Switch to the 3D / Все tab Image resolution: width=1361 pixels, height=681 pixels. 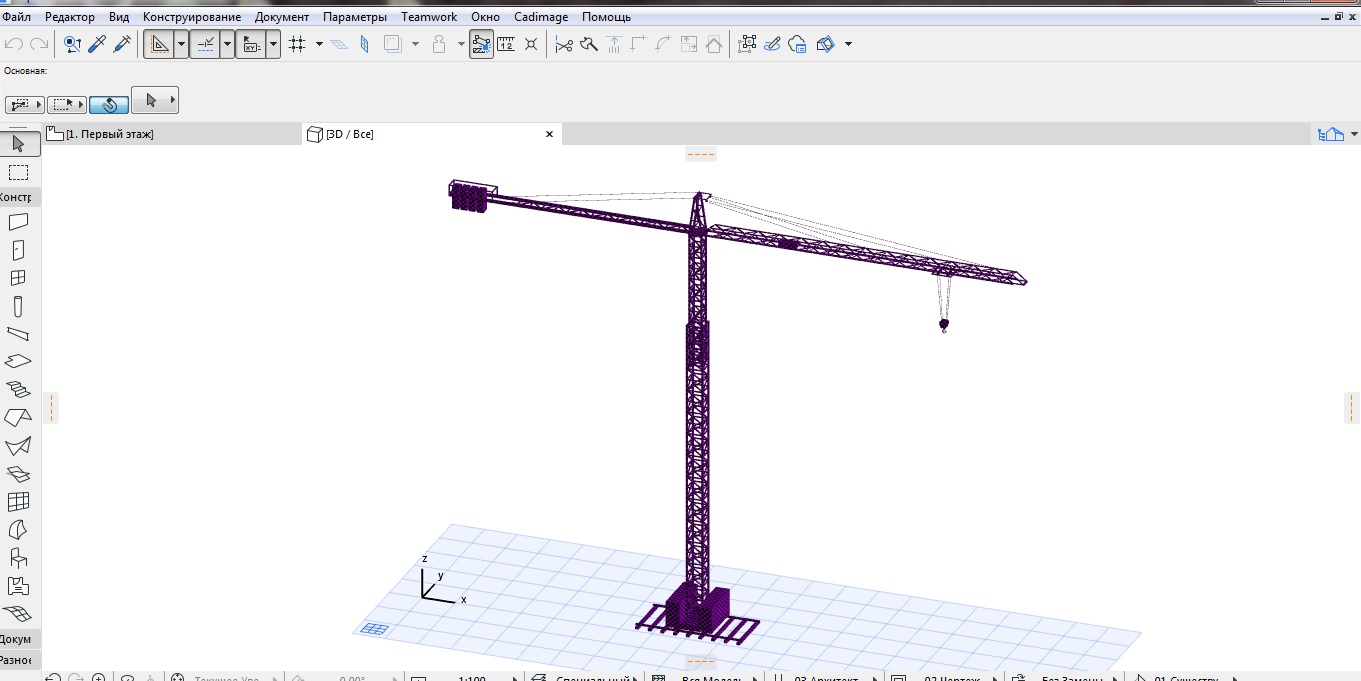432,134
